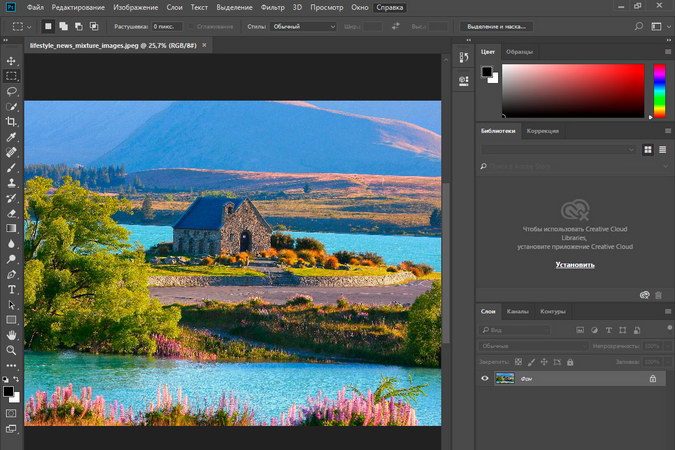Toggle lock all

(x=570, y=362)
